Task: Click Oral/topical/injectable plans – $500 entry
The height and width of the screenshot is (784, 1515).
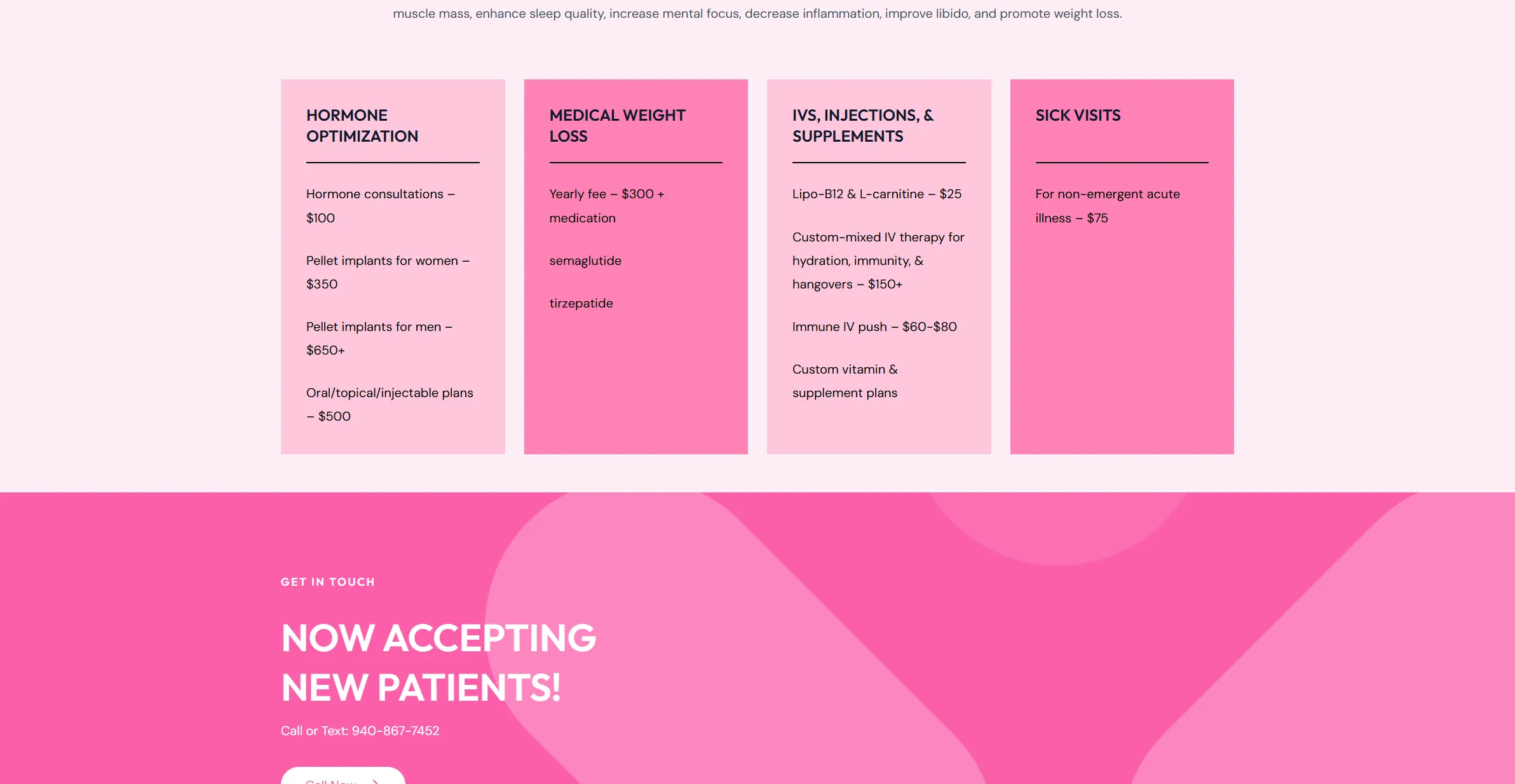Action: click(390, 404)
